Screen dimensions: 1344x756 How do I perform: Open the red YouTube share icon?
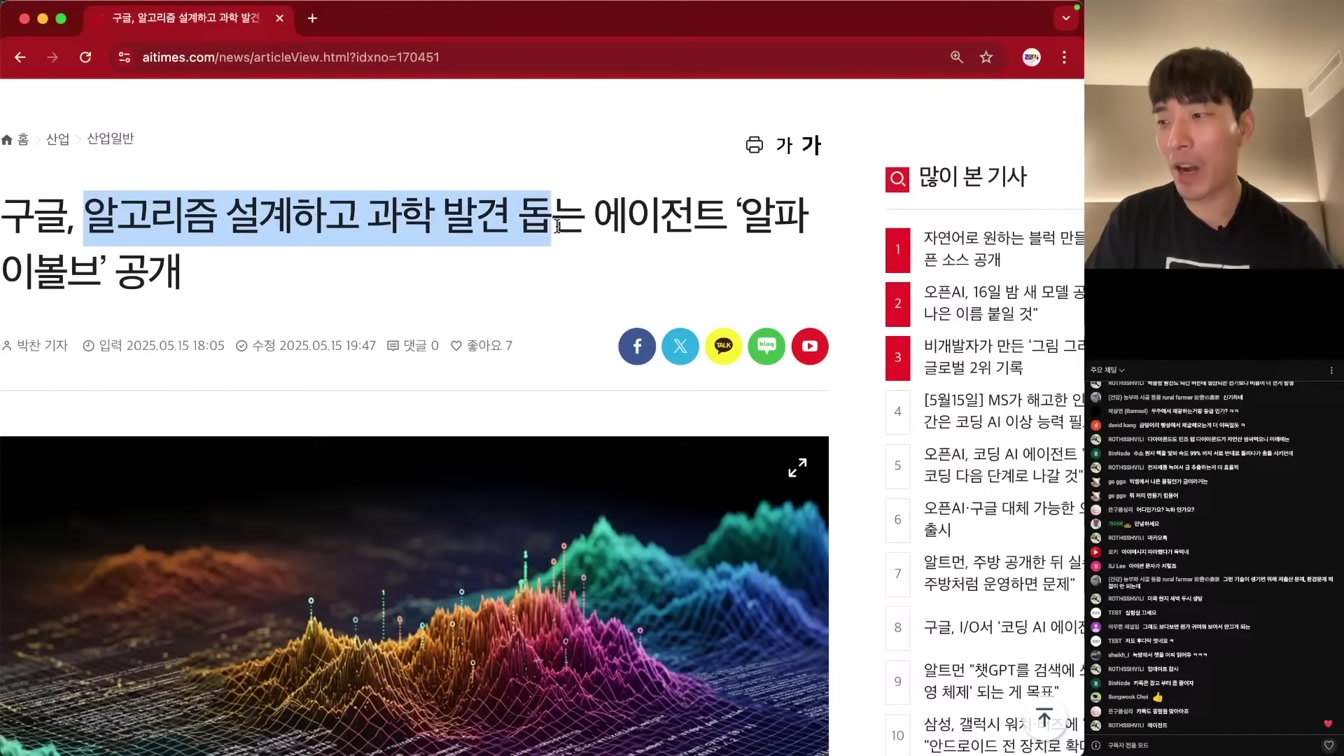[810, 346]
